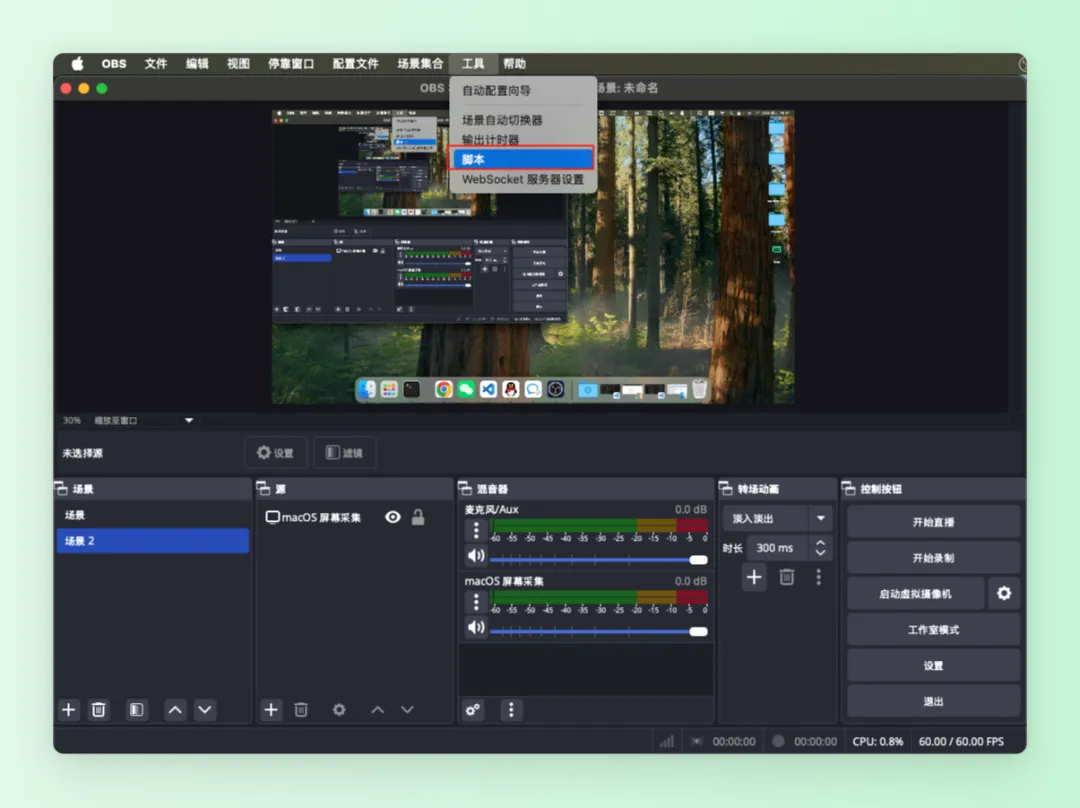This screenshot has height=808, width=1080.
Task: Add a new source with plus icon
Action: [x=271, y=709]
